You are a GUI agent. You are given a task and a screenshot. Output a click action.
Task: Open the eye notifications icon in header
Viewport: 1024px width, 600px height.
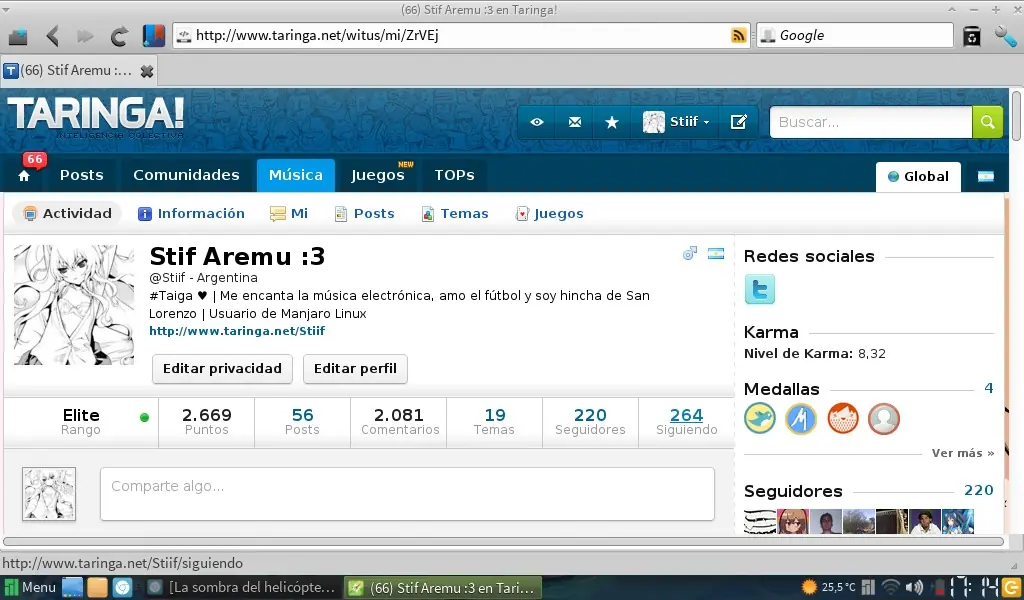point(537,122)
